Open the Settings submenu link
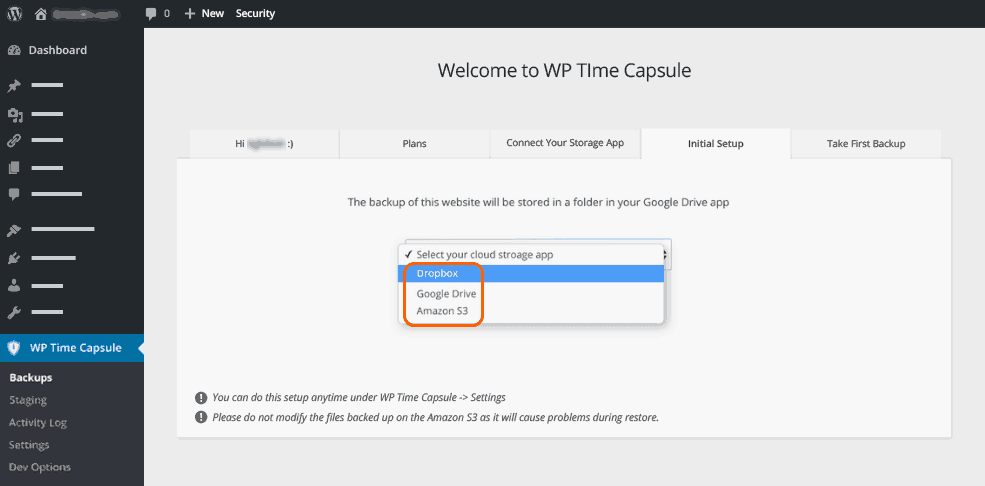985x486 pixels. click(29, 445)
